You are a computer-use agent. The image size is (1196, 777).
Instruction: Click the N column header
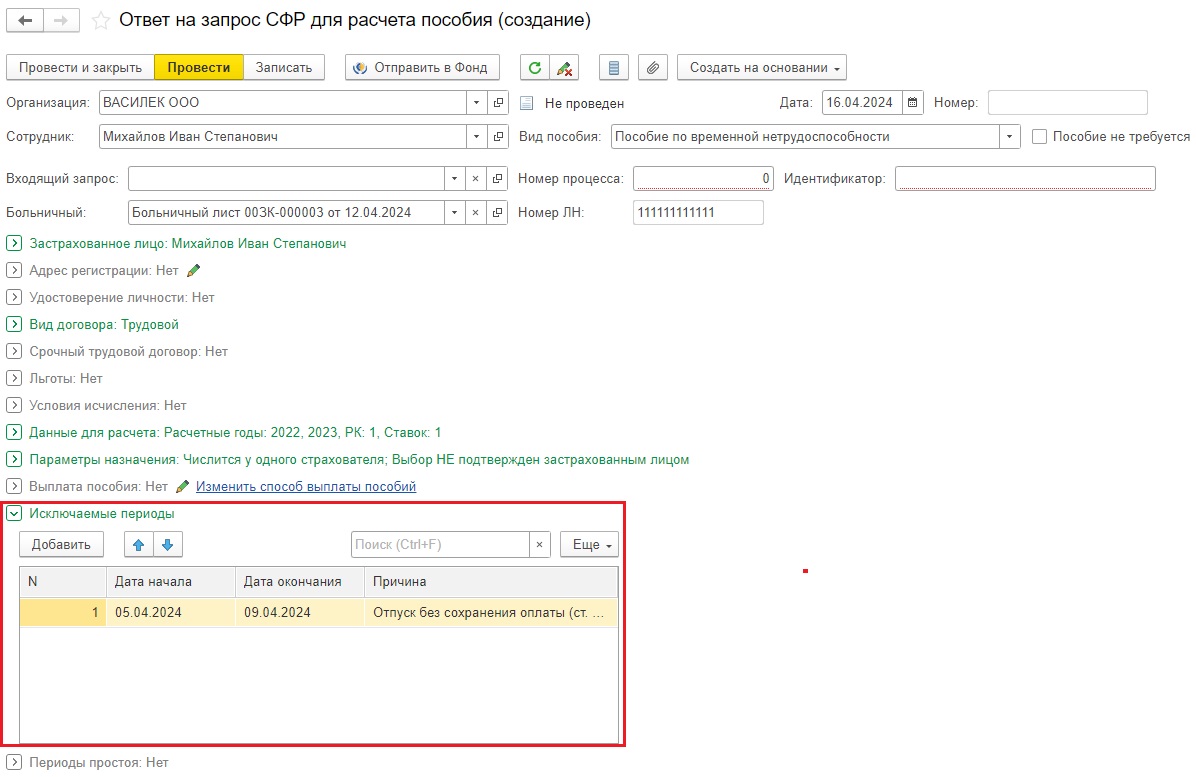(63, 582)
